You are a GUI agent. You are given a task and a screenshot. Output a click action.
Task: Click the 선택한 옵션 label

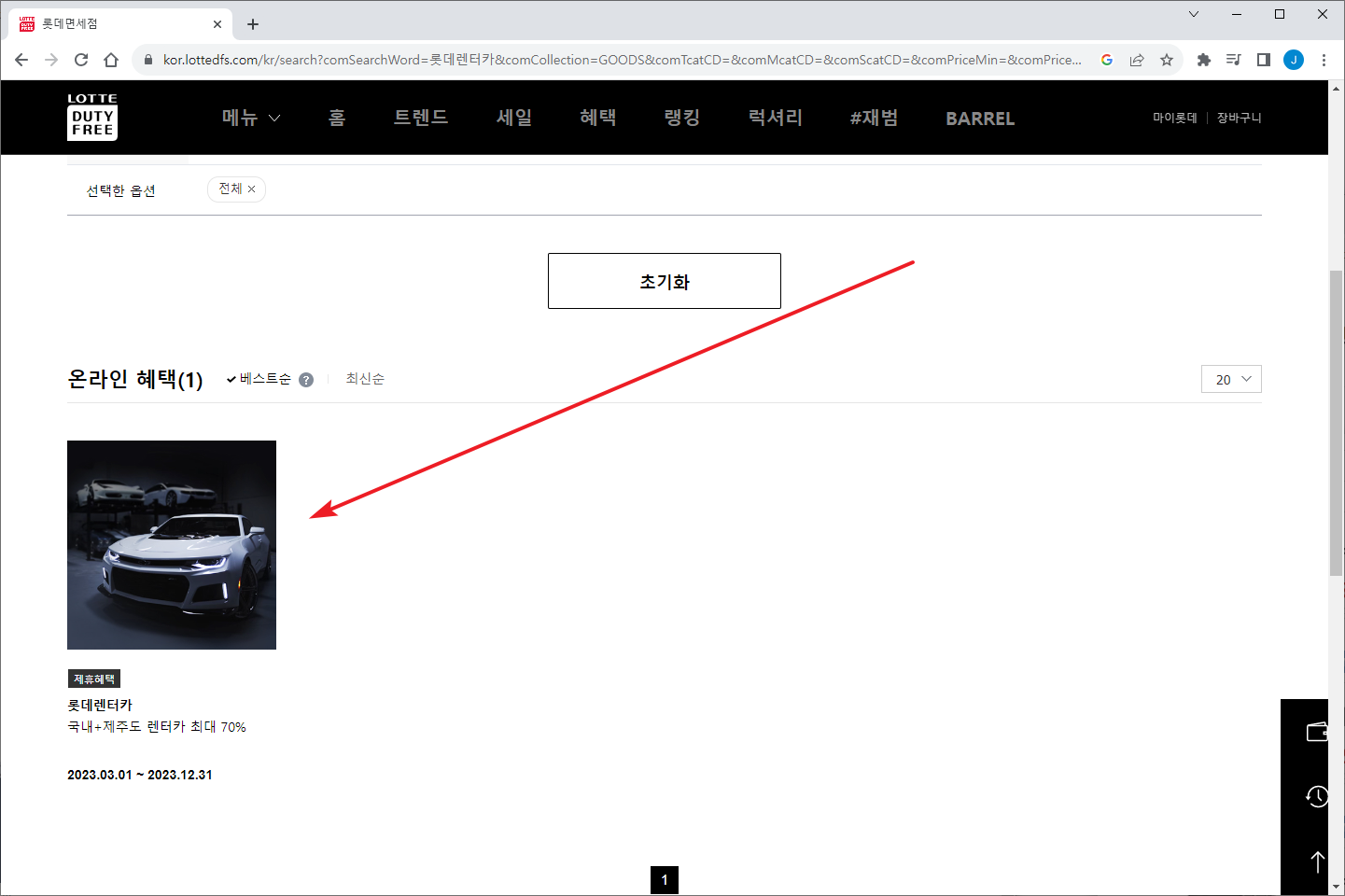(121, 190)
